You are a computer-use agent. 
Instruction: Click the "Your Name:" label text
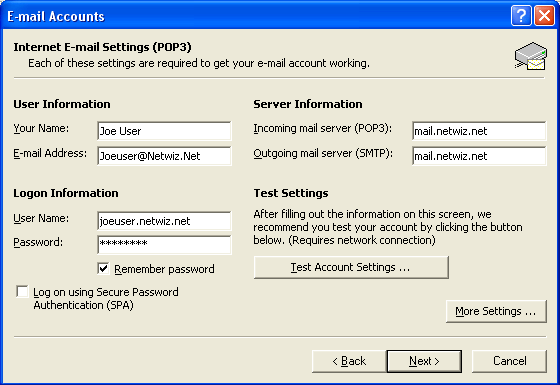pyautogui.click(x=41, y=128)
